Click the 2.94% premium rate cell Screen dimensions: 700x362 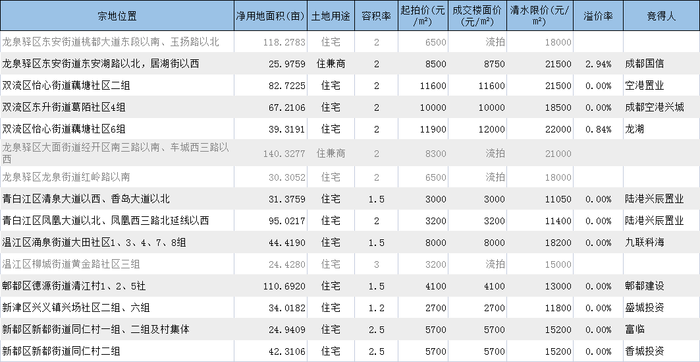click(x=598, y=64)
